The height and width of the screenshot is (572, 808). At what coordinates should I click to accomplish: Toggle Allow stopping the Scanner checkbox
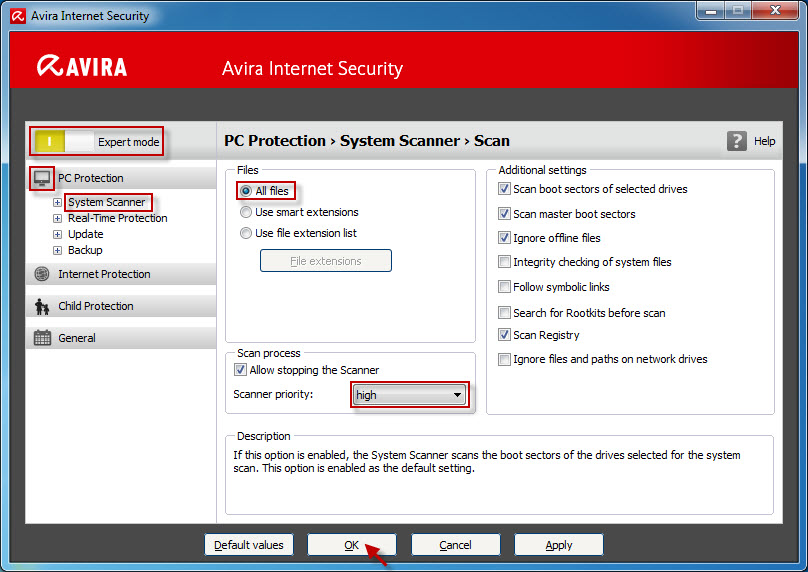pyautogui.click(x=240, y=370)
